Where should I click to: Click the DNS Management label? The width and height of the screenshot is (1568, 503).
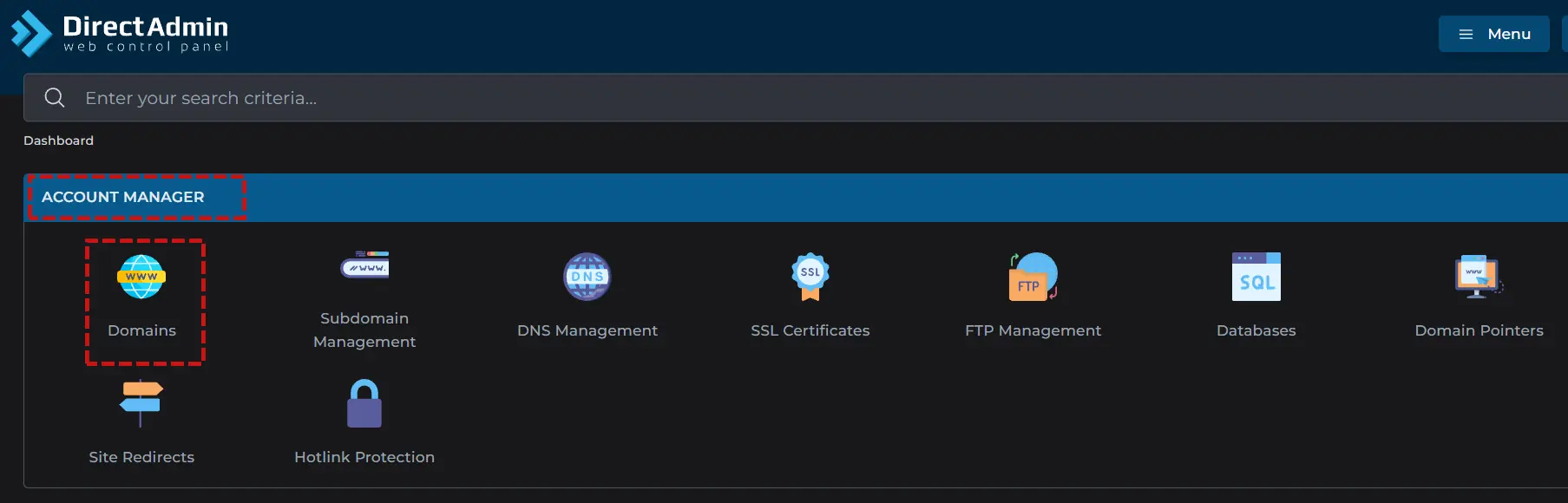(587, 330)
